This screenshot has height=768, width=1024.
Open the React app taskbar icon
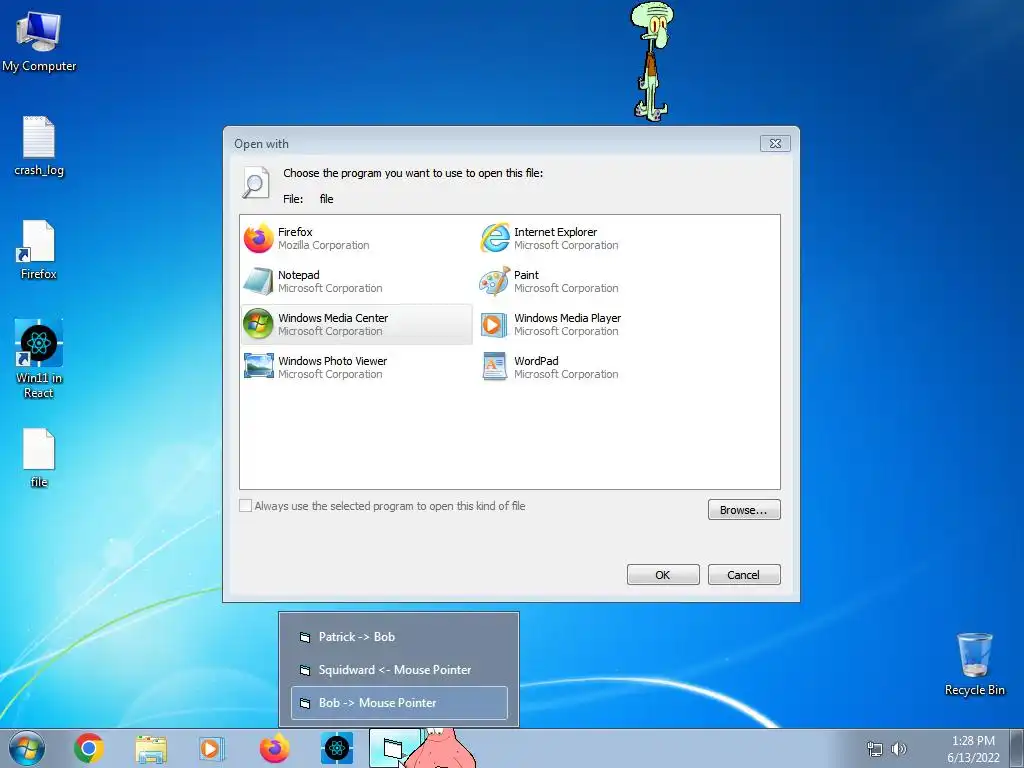click(x=337, y=748)
